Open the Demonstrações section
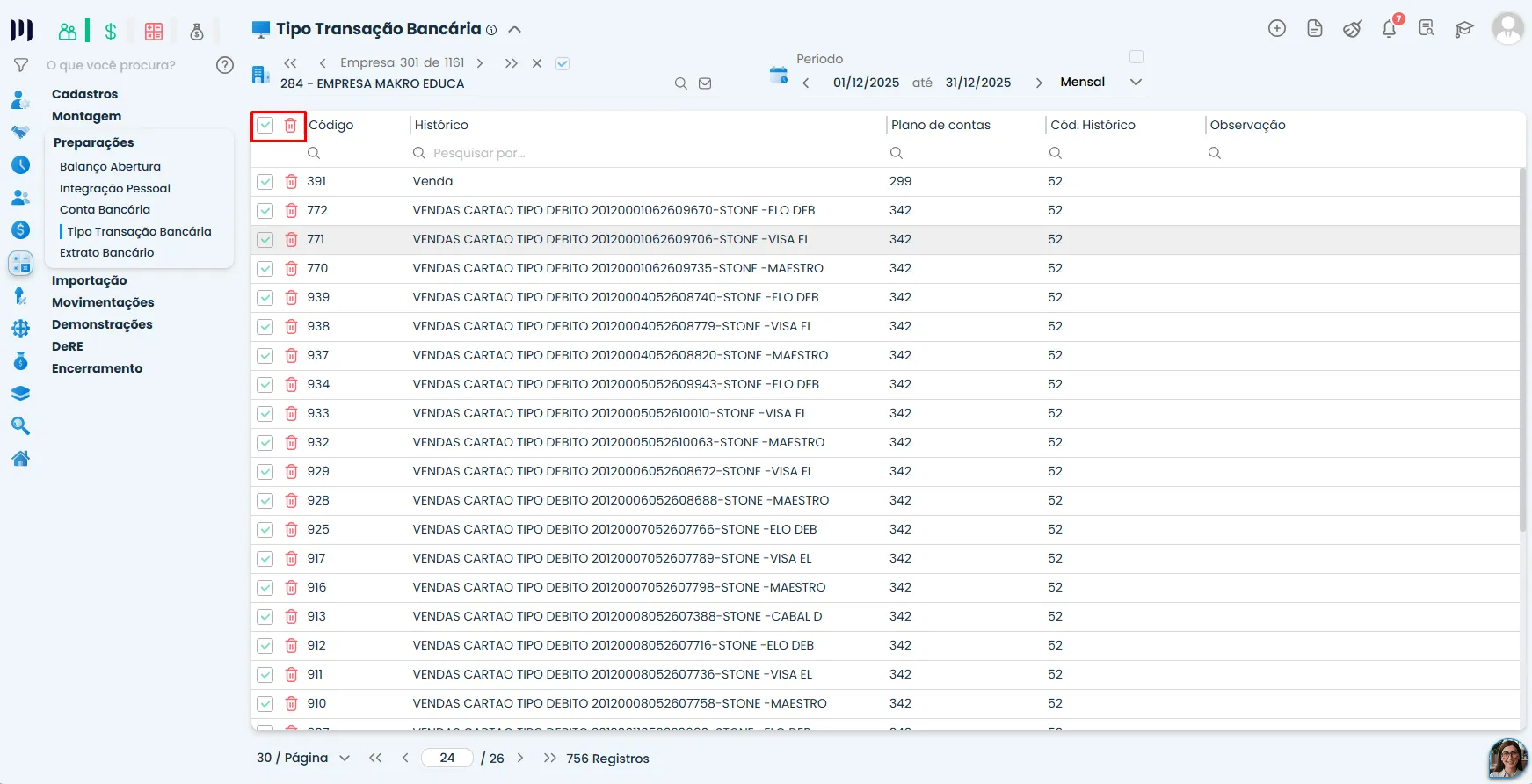Screen dimensions: 1532x784 [102, 324]
